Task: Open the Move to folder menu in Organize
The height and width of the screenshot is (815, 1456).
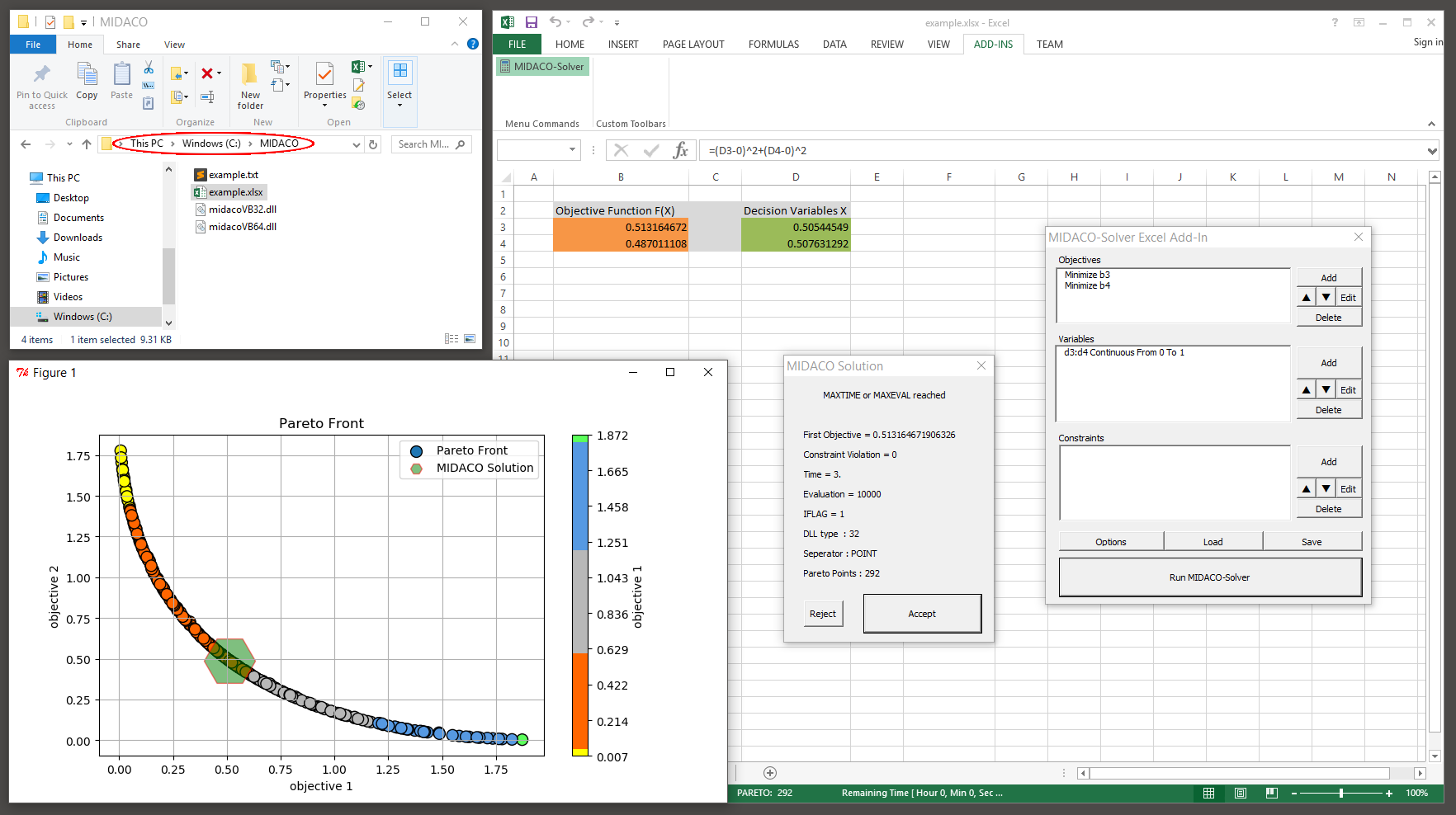Action: pyautogui.click(x=179, y=74)
